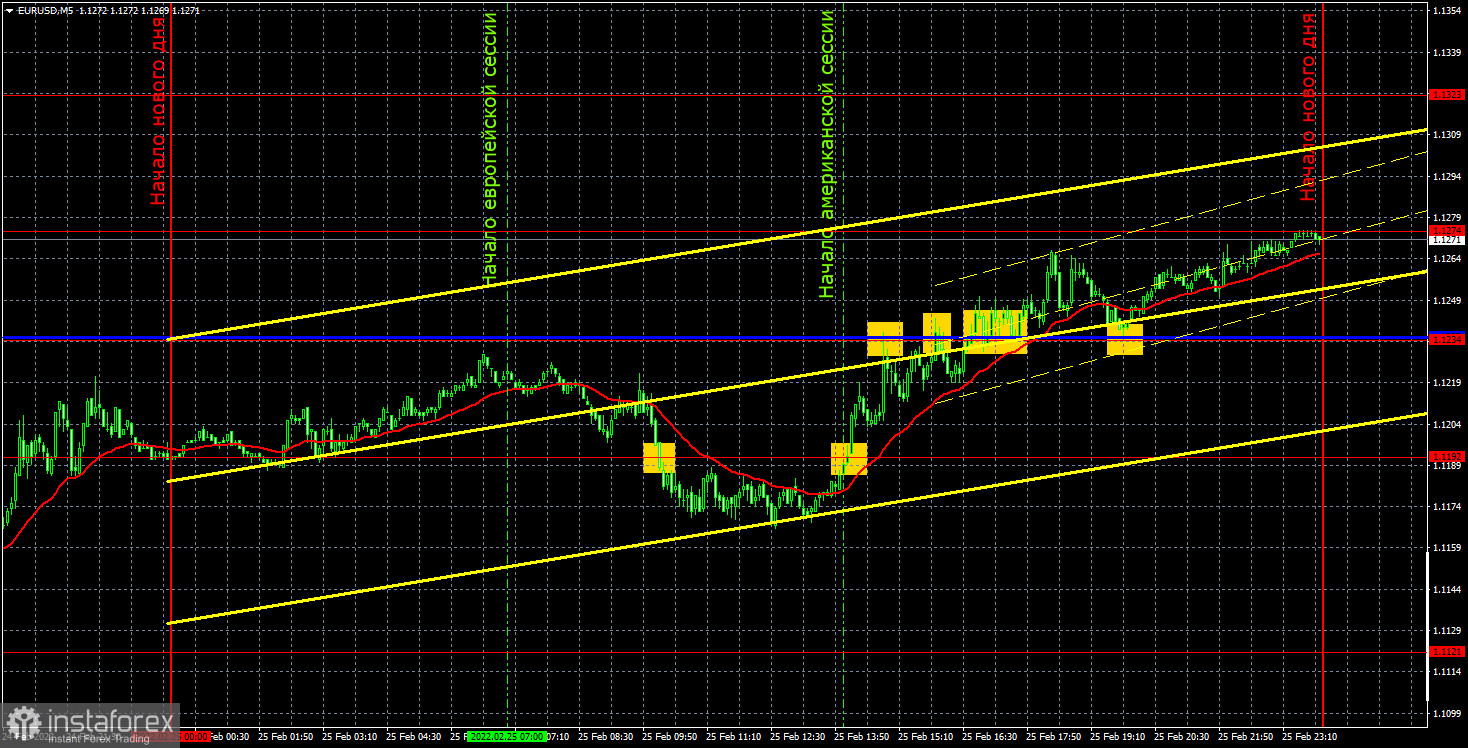Image resolution: width=1468 pixels, height=748 pixels.
Task: Click the 'Начало европейской сессии' vertical label
Action: pyautogui.click(x=489, y=150)
